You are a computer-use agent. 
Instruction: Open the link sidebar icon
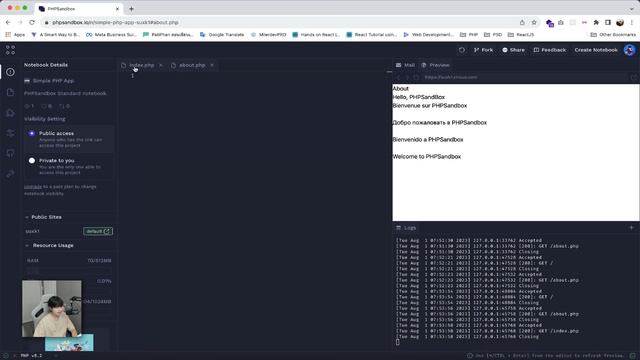click(x=11, y=174)
